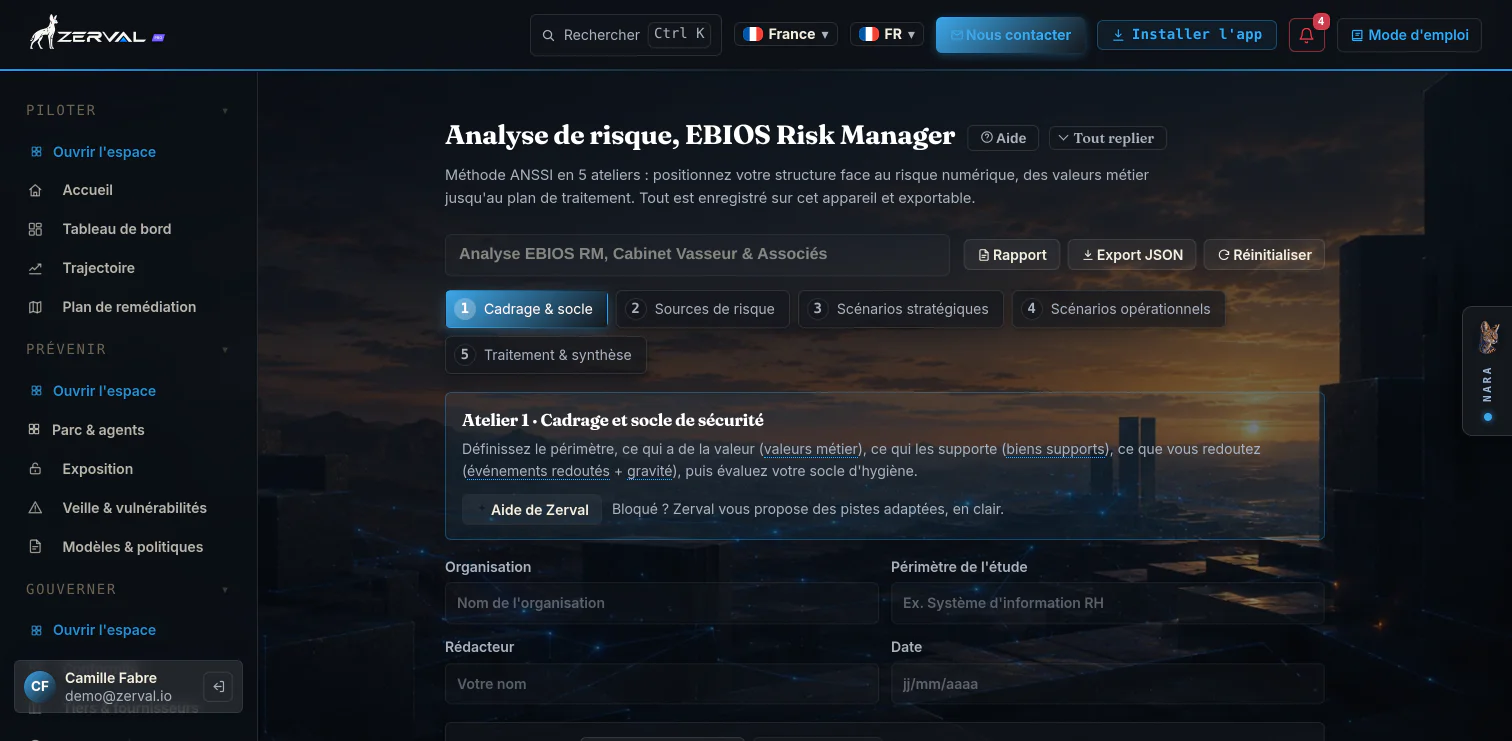The height and width of the screenshot is (741, 1512).
Task: Switch to Sources de risque tab
Action: pos(702,309)
